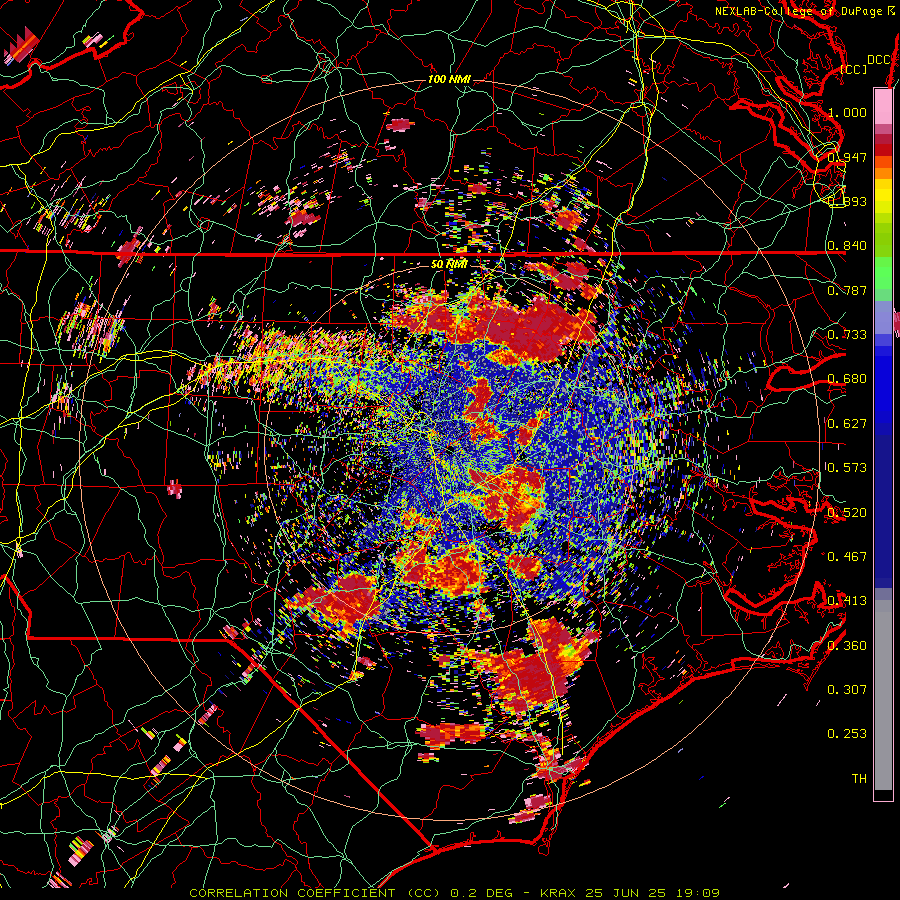900x900 pixels.
Task: Select the 0.893 scale label
Action: (847, 201)
